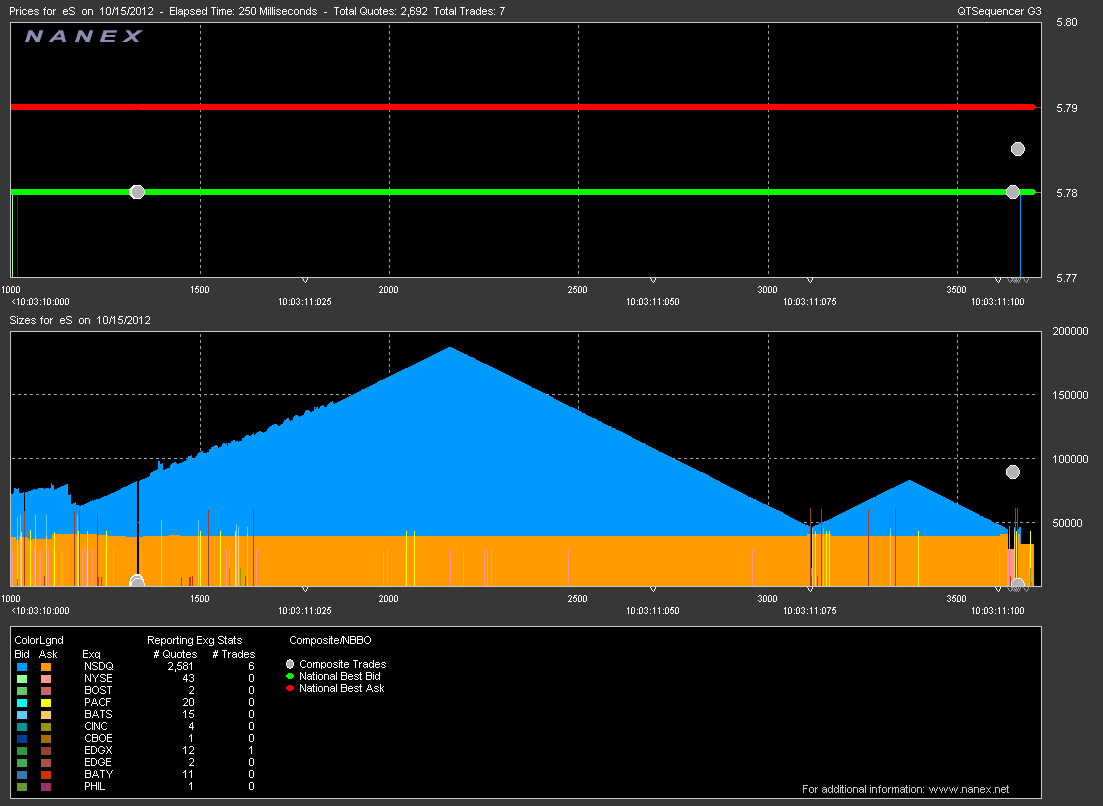Click the 5.80 price axis label

click(1066, 23)
